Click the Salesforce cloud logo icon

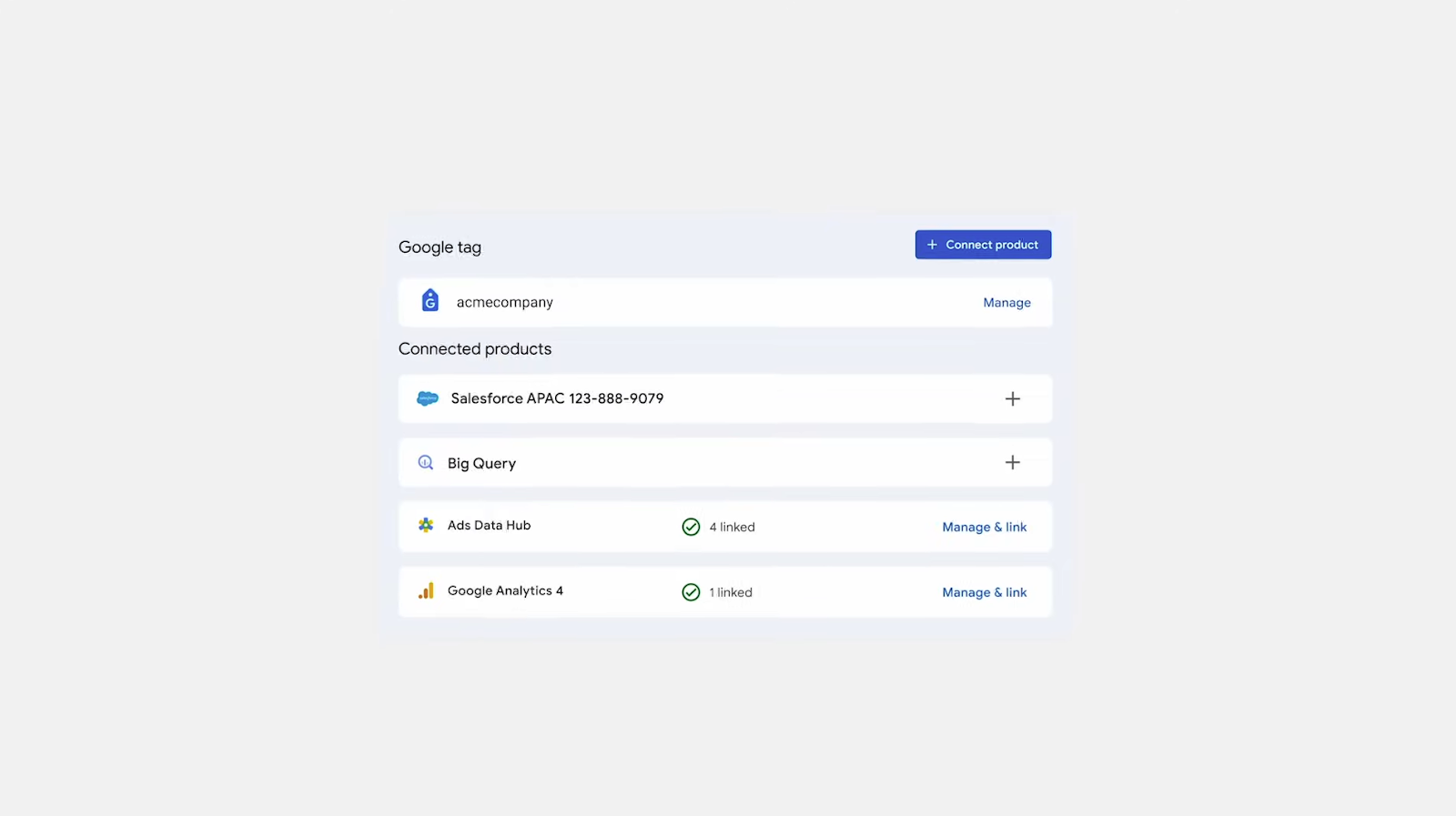coord(428,398)
